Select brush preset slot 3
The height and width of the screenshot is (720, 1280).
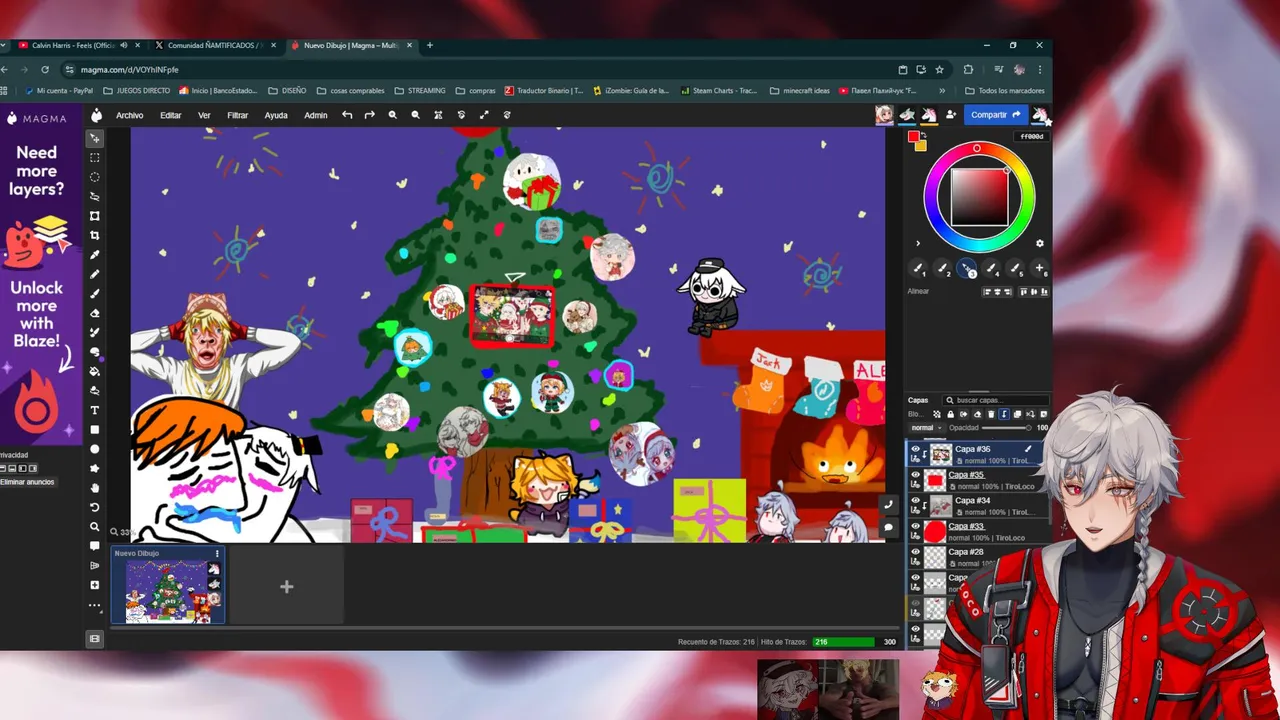click(966, 268)
